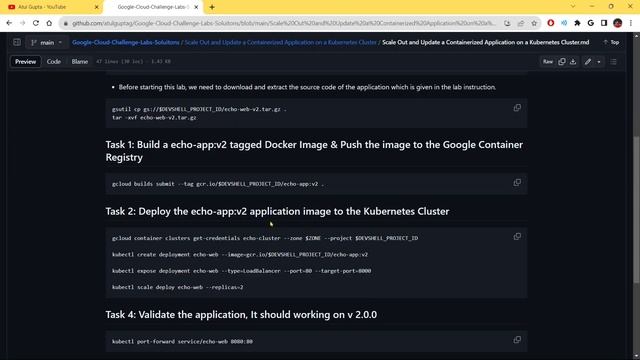Click Task 2 Deploy heading

click(277, 211)
